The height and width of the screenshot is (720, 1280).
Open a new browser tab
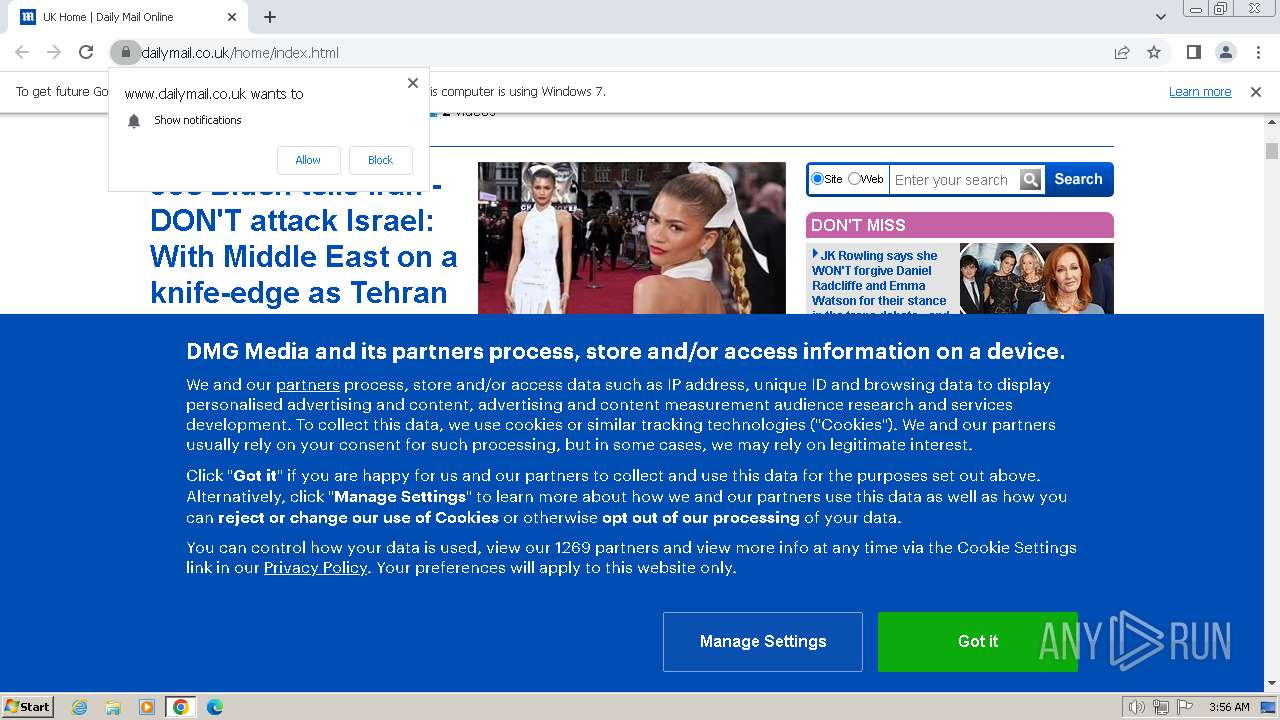[270, 17]
